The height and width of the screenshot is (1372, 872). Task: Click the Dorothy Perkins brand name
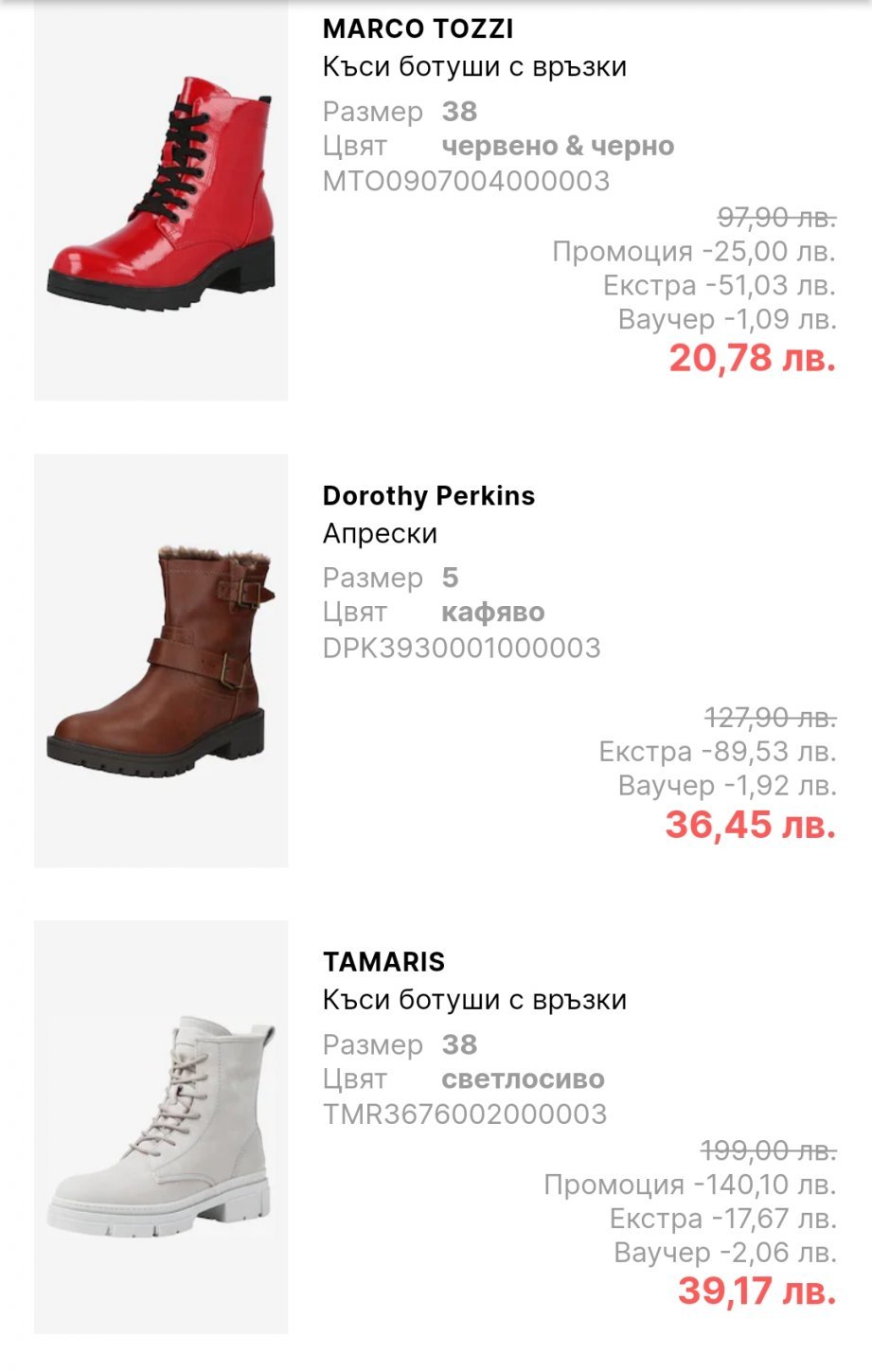pyautogui.click(x=428, y=495)
